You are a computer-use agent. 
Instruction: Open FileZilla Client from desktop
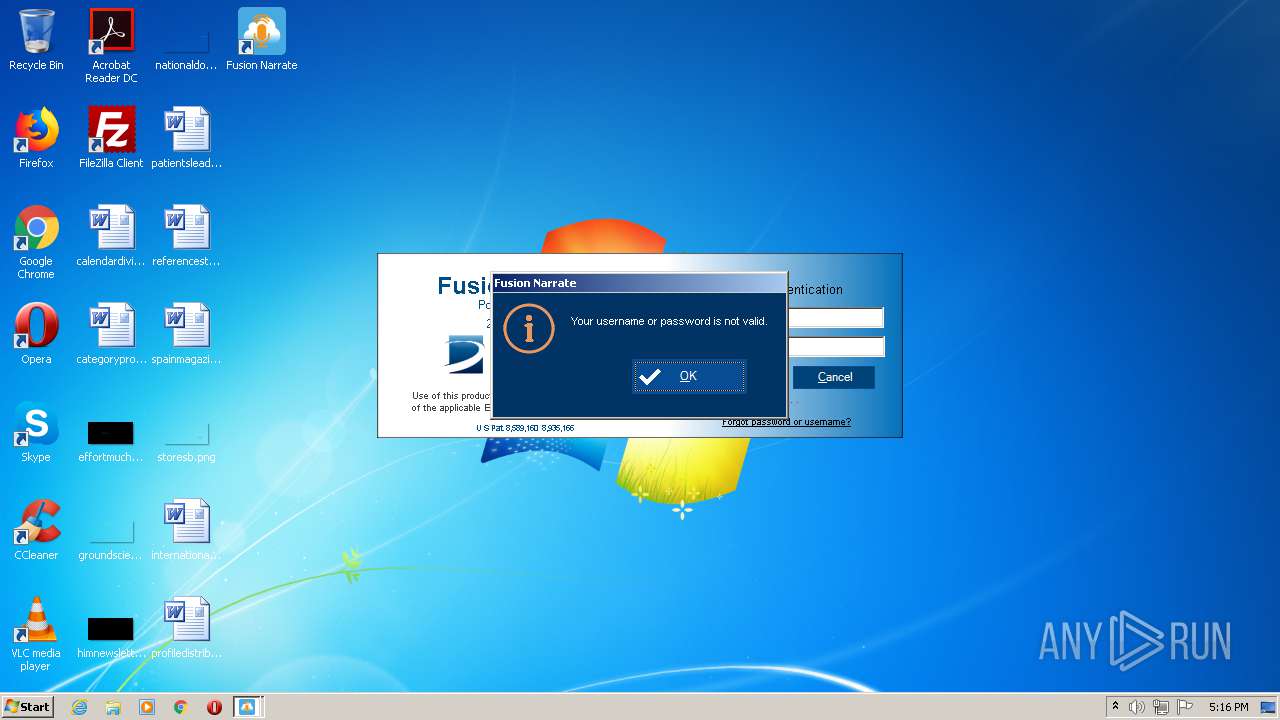point(111,138)
